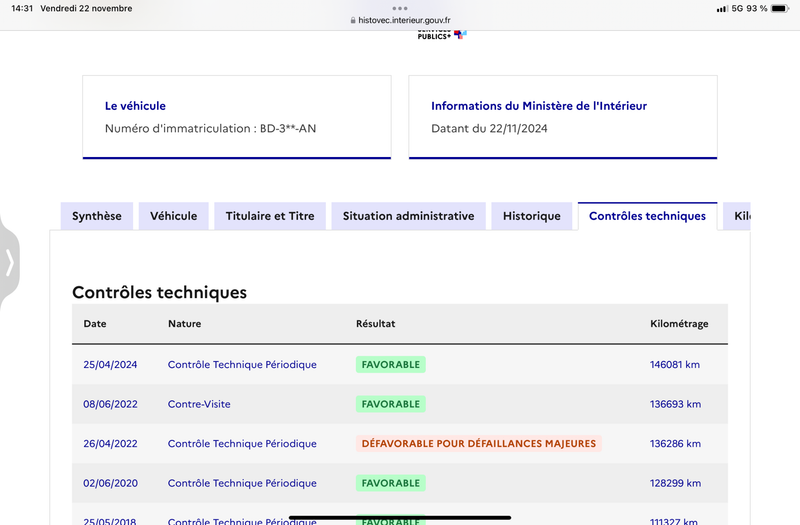Tap the 5G network indicator
The height and width of the screenshot is (525, 800).
tap(737, 9)
